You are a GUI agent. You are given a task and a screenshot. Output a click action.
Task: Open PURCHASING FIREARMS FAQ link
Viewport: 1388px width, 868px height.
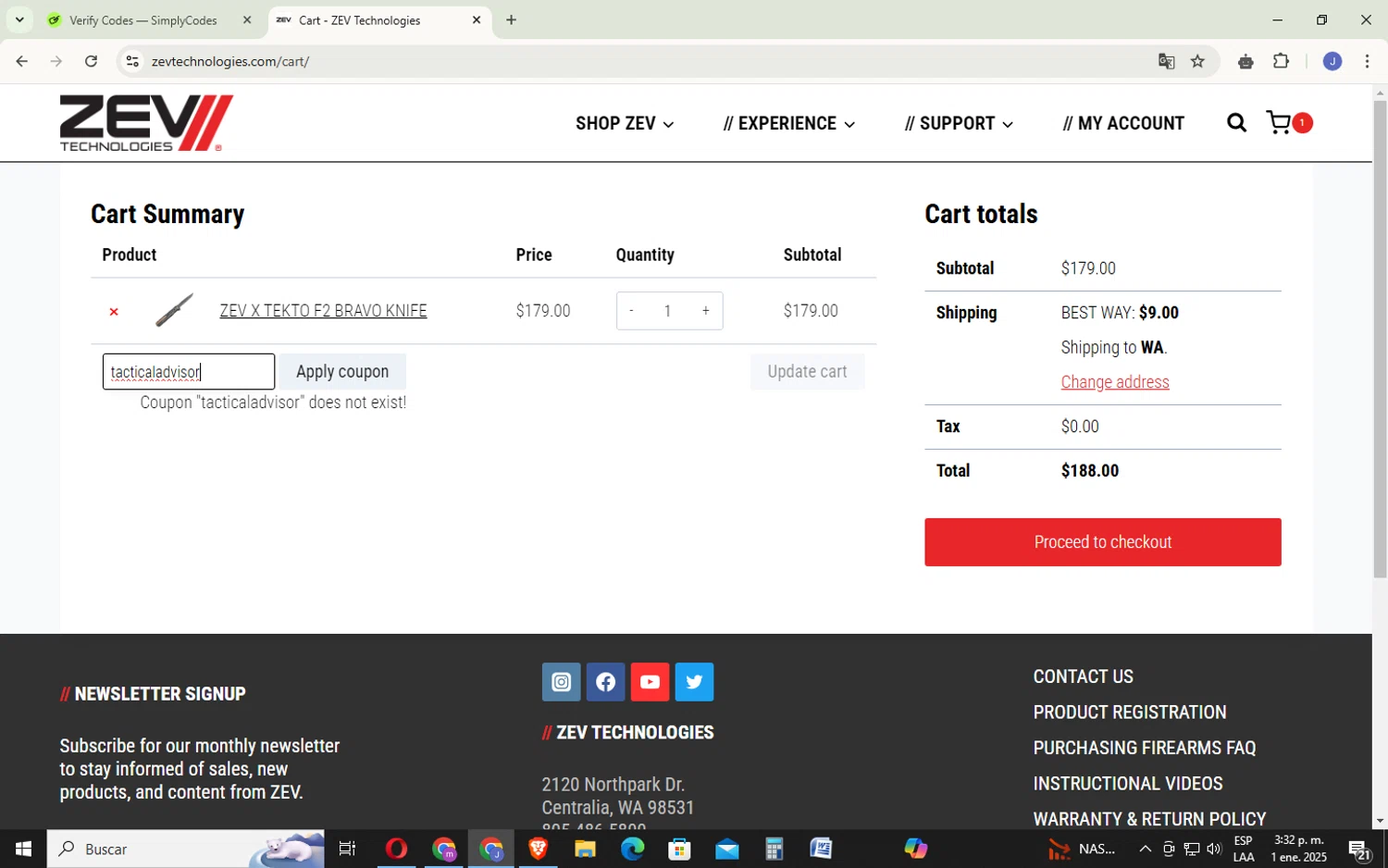[x=1145, y=748]
